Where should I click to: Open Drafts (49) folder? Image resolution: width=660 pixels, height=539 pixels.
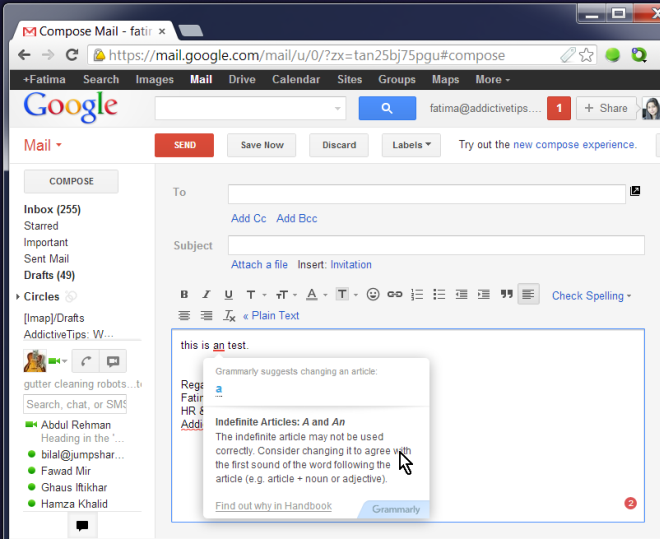49,275
